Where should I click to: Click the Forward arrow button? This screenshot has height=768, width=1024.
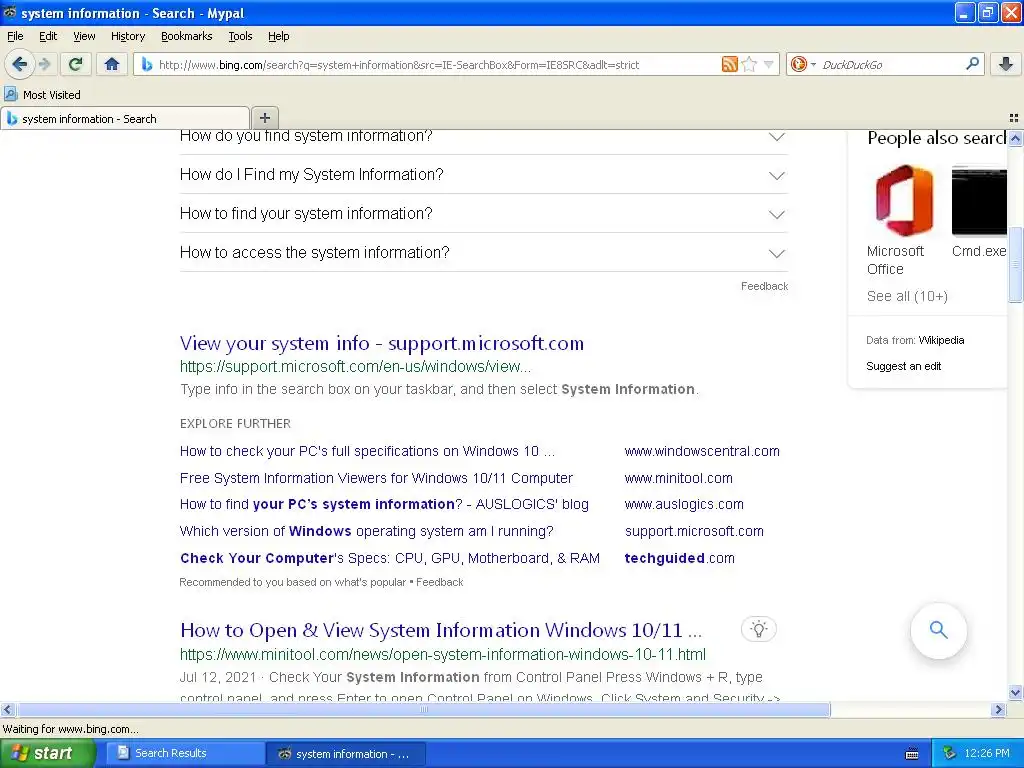click(44, 64)
